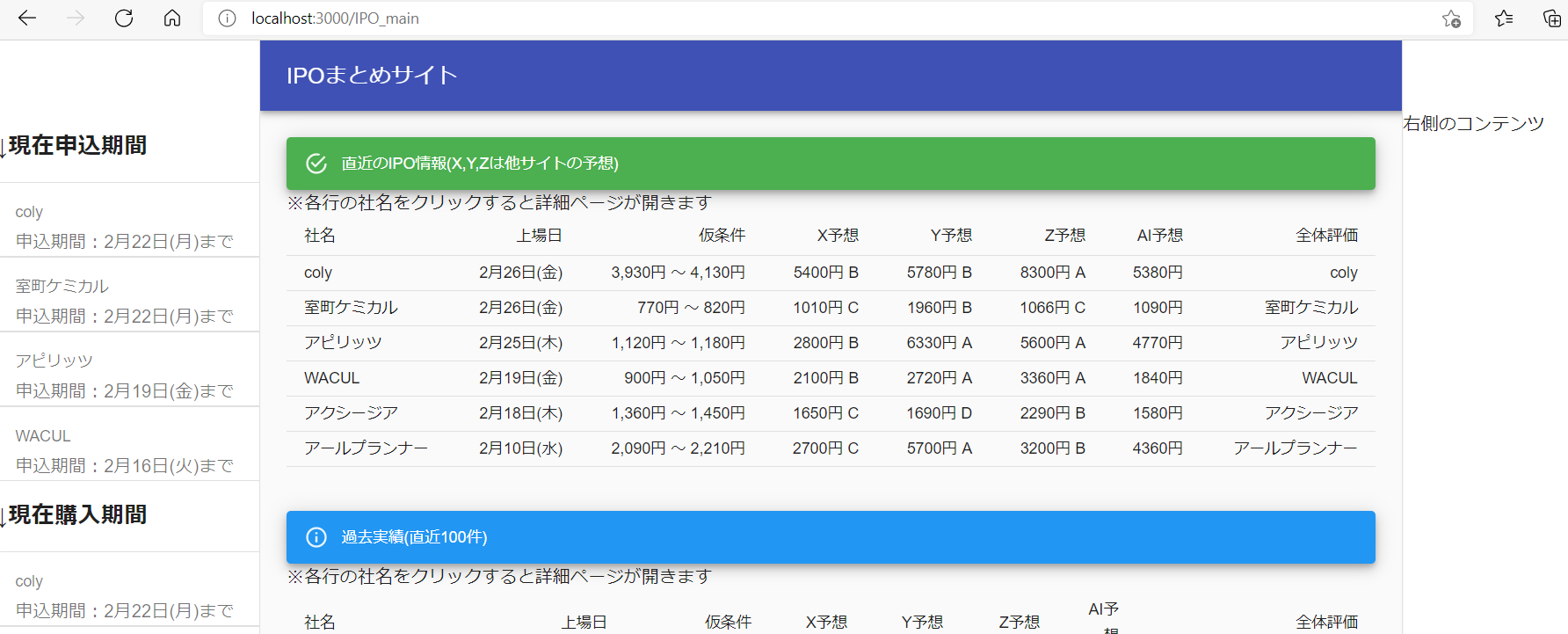Select アピリッツ row in IPO table

tap(343, 343)
